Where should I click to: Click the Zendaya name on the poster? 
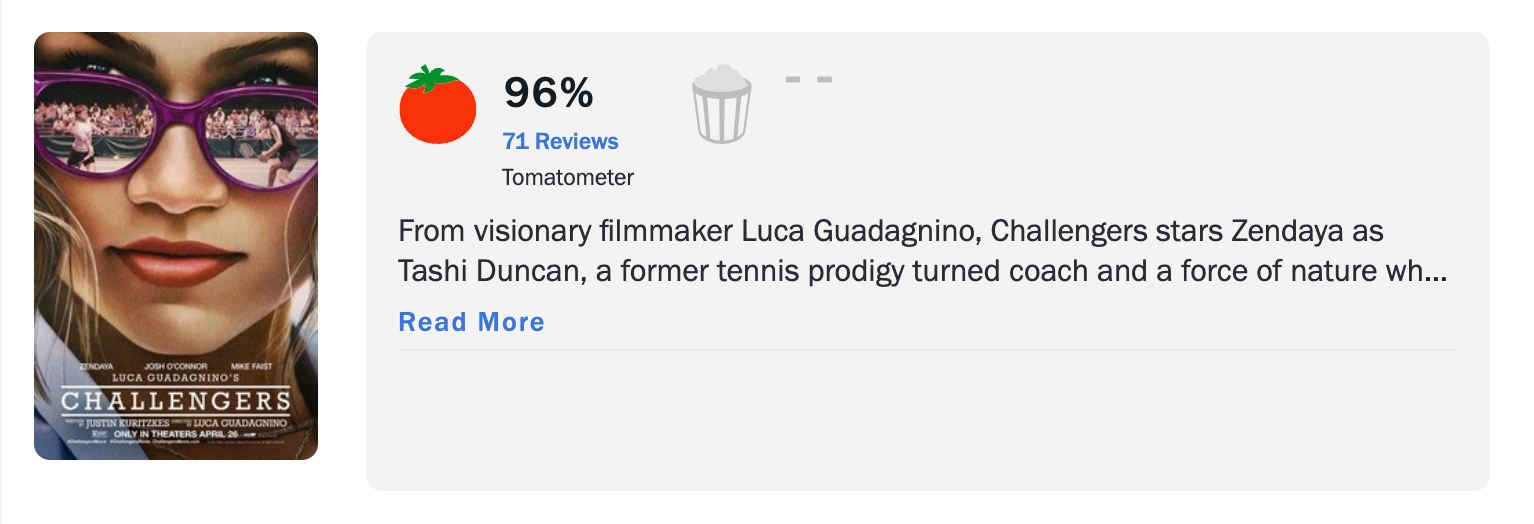click(x=99, y=367)
